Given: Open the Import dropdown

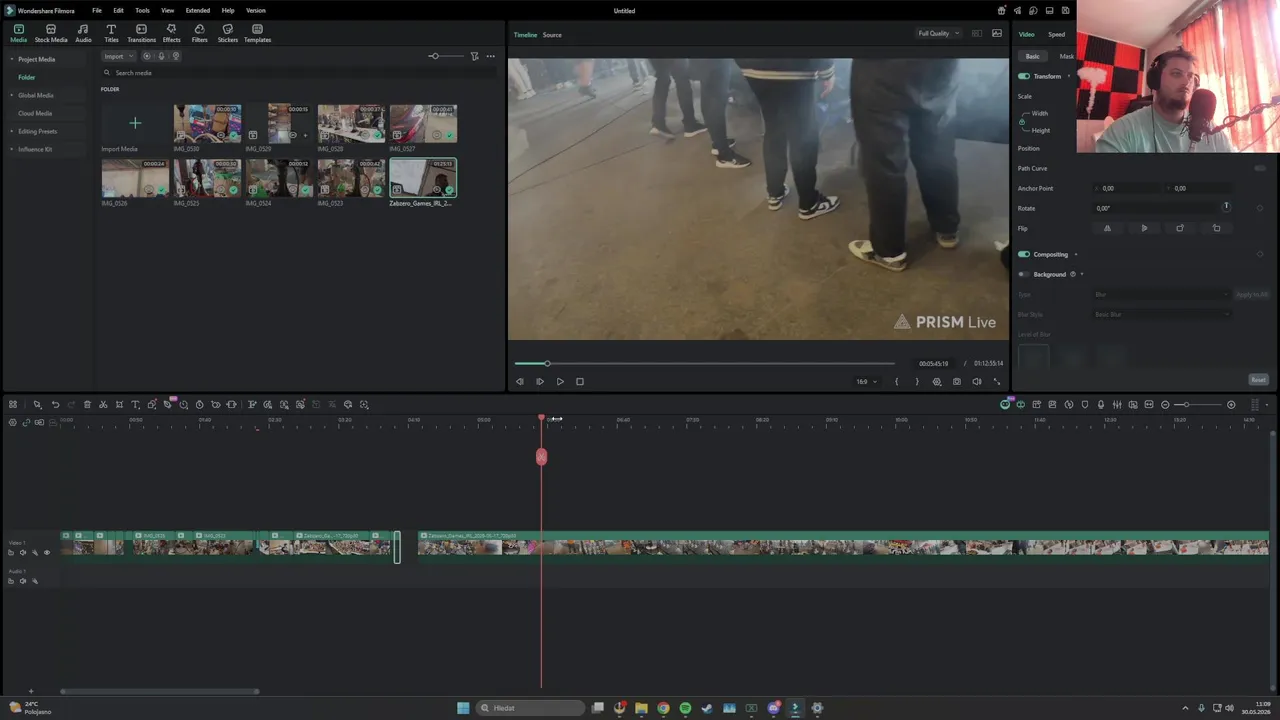Looking at the screenshot, I should pyautogui.click(x=118, y=56).
